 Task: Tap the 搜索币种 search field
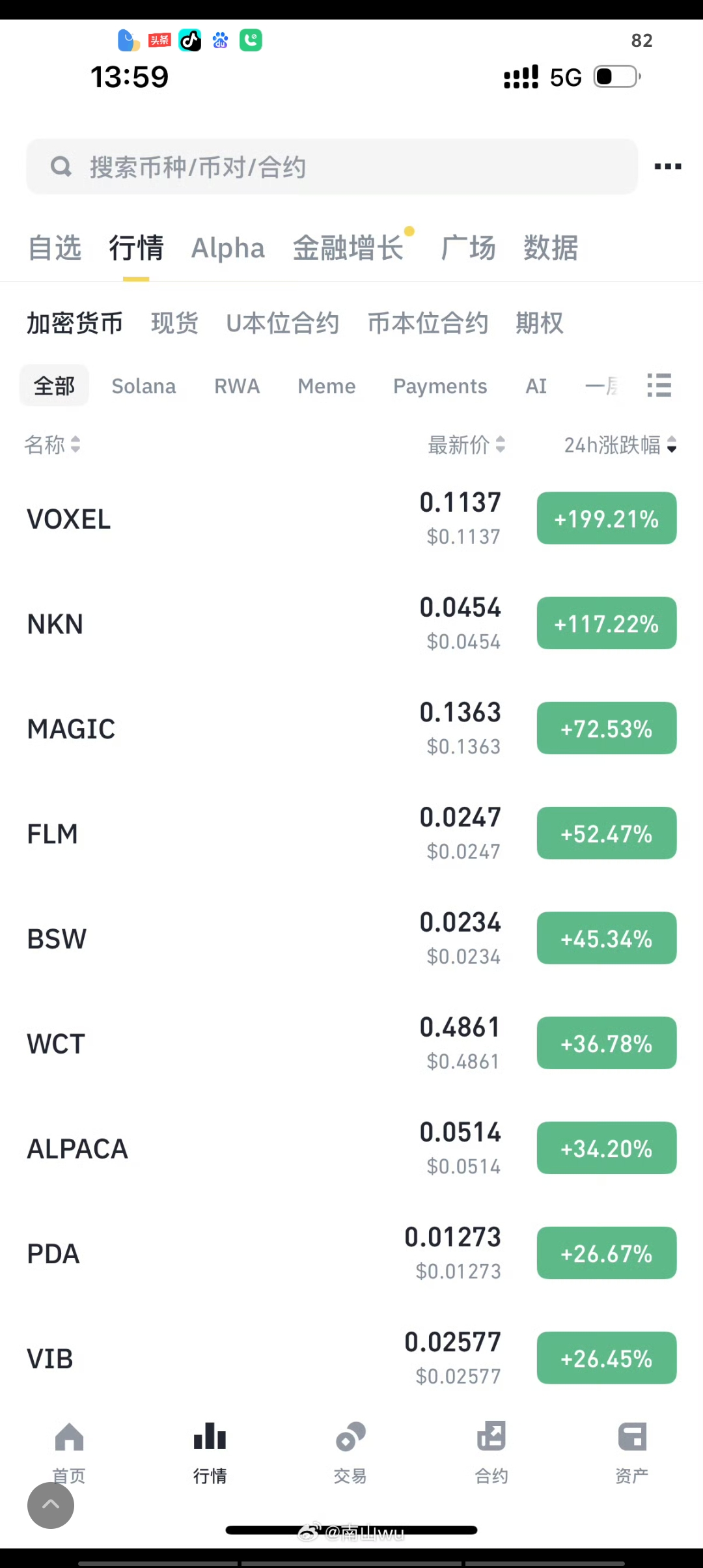point(332,167)
